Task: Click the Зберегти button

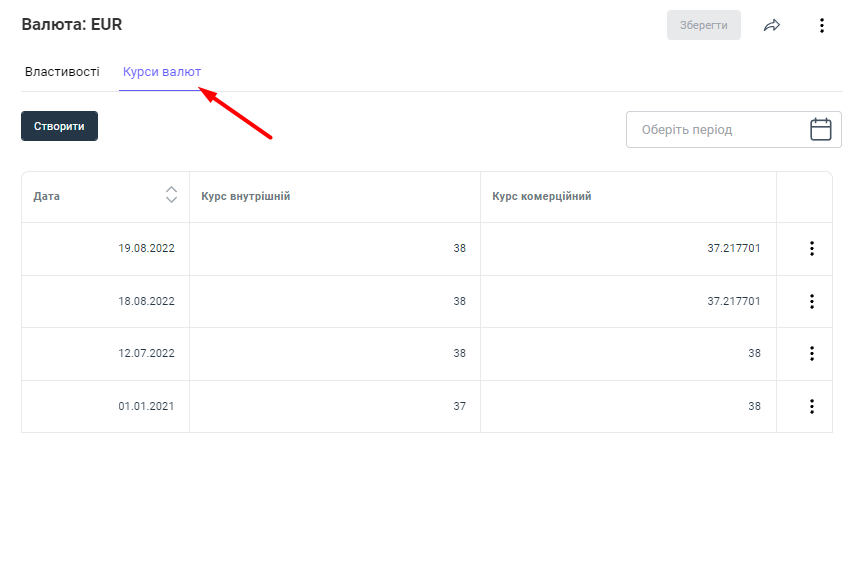Action: [x=704, y=25]
